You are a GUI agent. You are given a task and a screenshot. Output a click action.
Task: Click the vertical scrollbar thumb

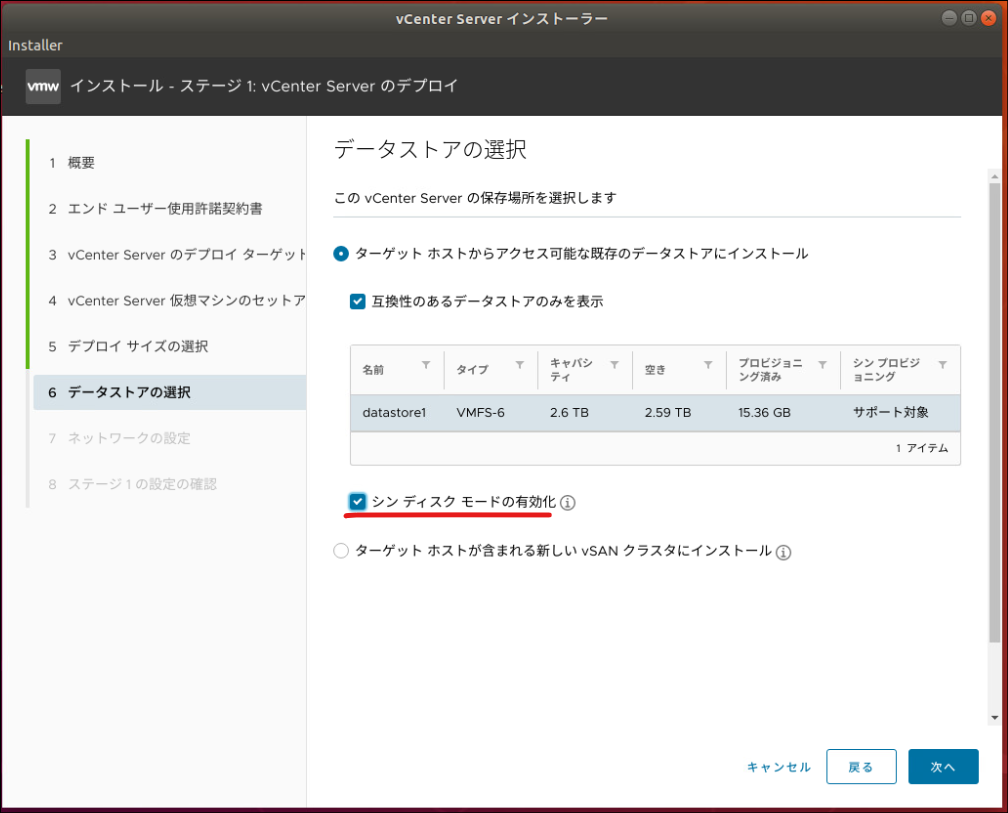pyautogui.click(x=994, y=412)
